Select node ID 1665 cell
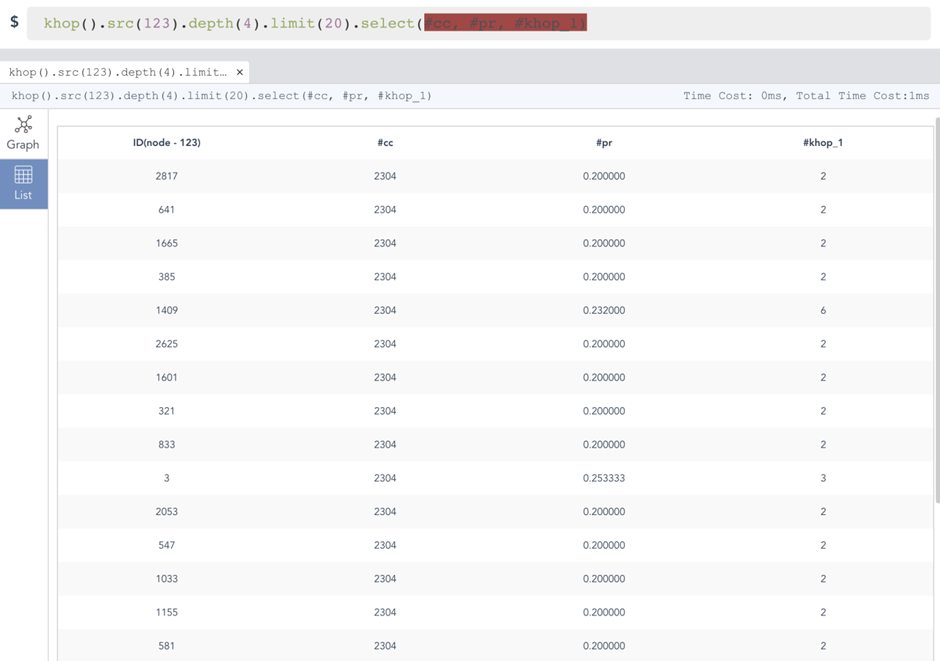Viewport: 940px width, 661px height. 167,243
